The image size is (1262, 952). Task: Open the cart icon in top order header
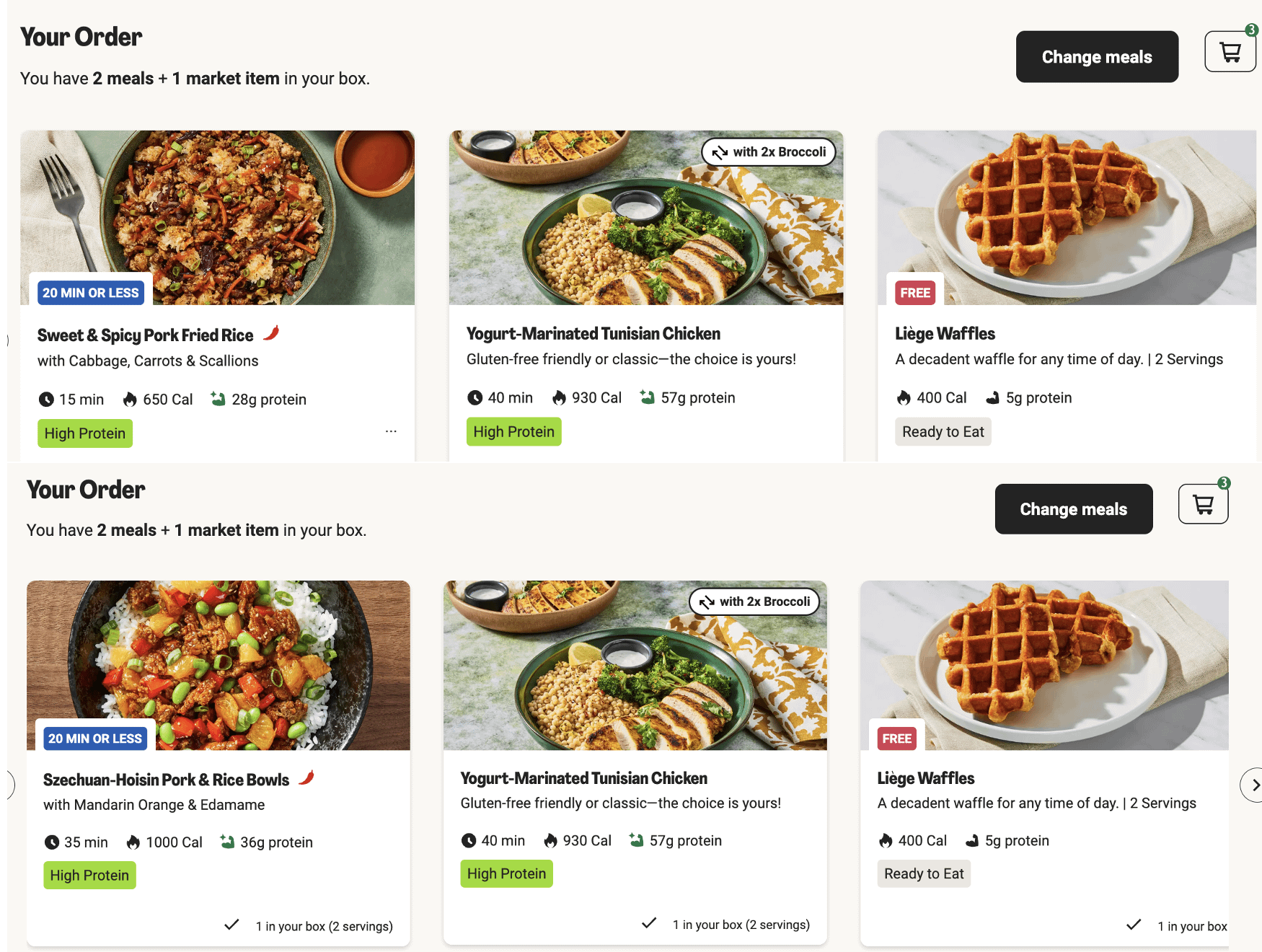[x=1230, y=52]
